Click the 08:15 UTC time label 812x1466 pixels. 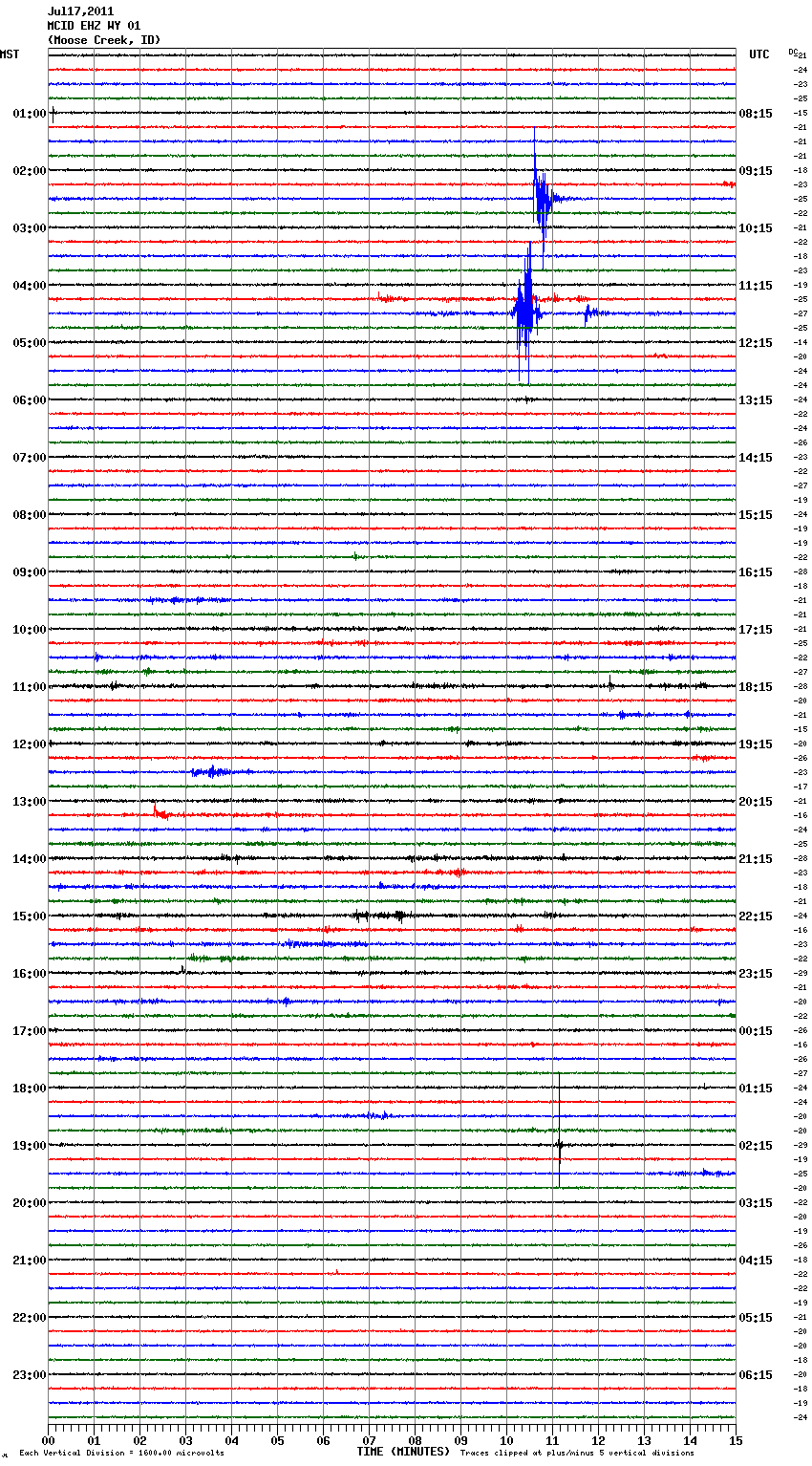point(756,114)
